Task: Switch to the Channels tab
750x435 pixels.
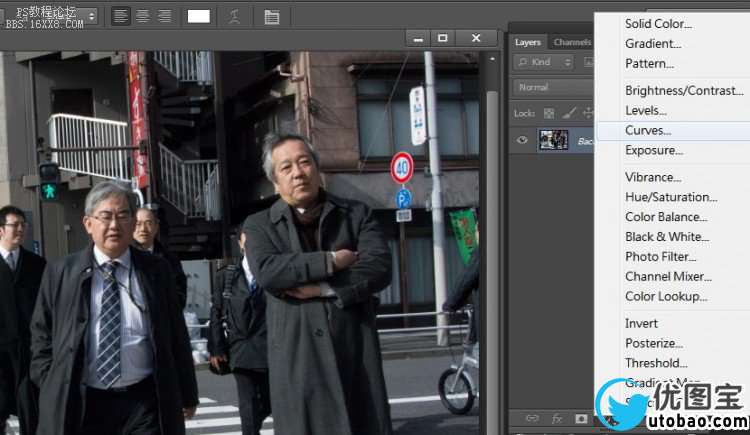Action: [572, 43]
